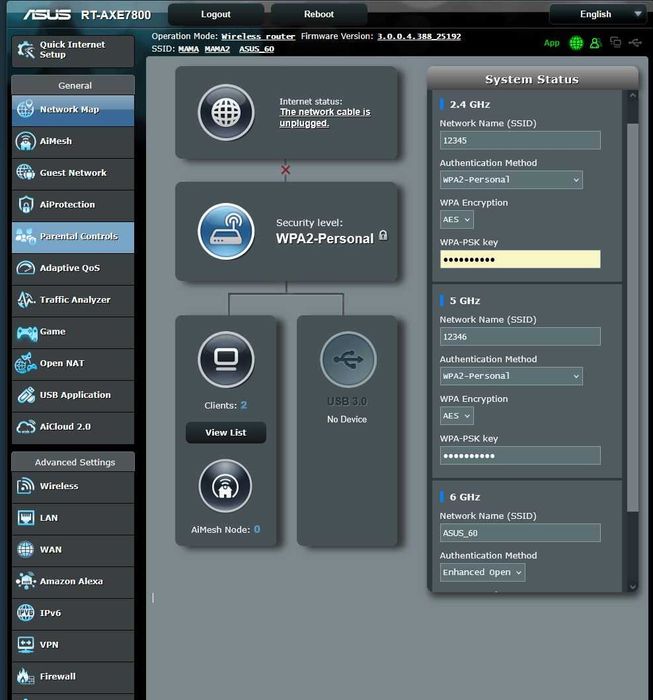The image size is (653, 700).
Task: Click the Internet globe icon in network map
Action: tap(226, 112)
